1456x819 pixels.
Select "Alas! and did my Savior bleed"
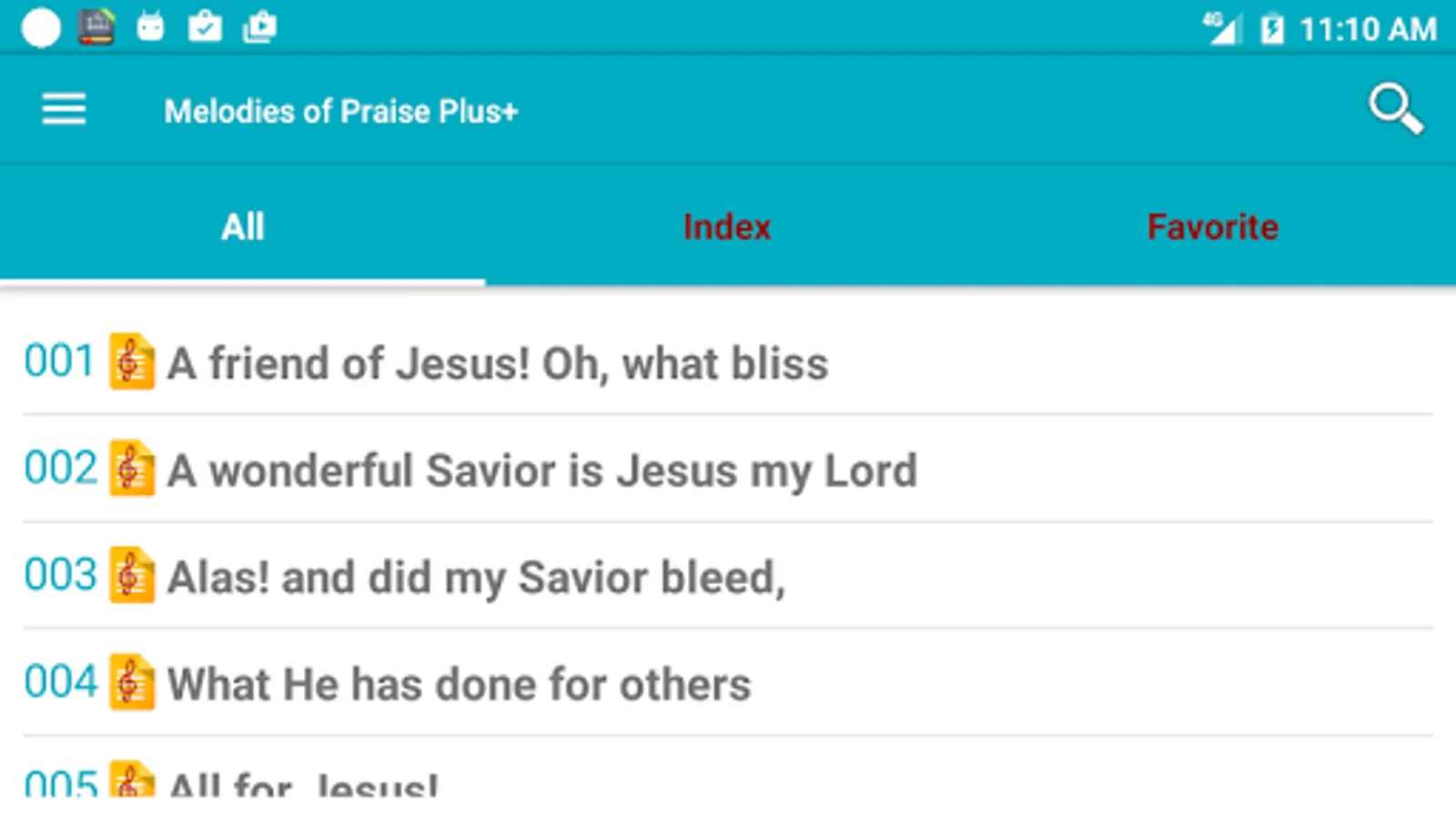(x=476, y=577)
